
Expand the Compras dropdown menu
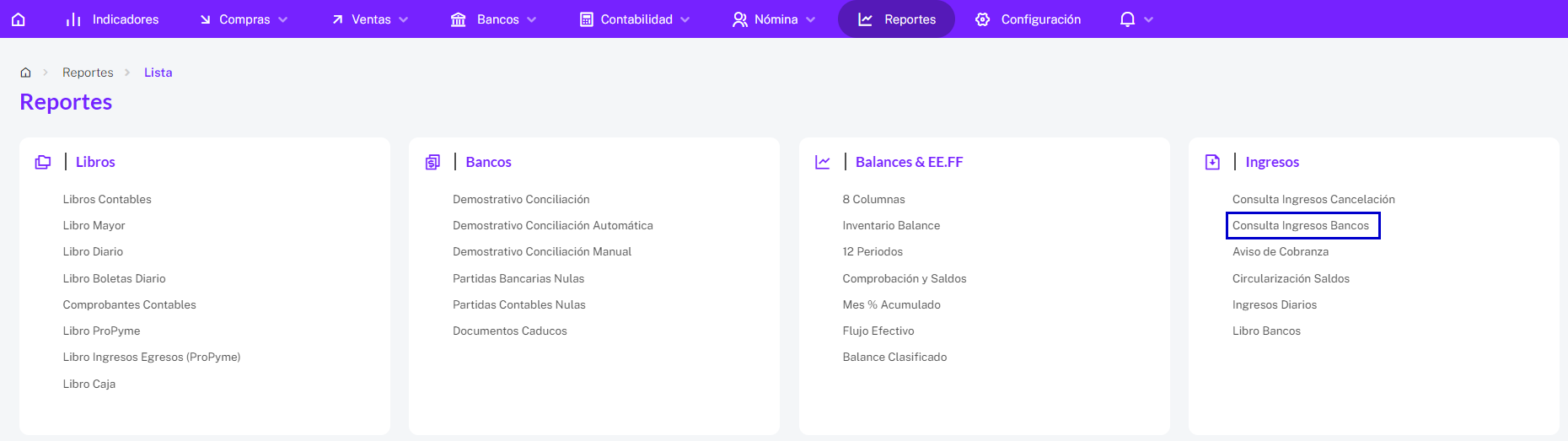[x=244, y=19]
